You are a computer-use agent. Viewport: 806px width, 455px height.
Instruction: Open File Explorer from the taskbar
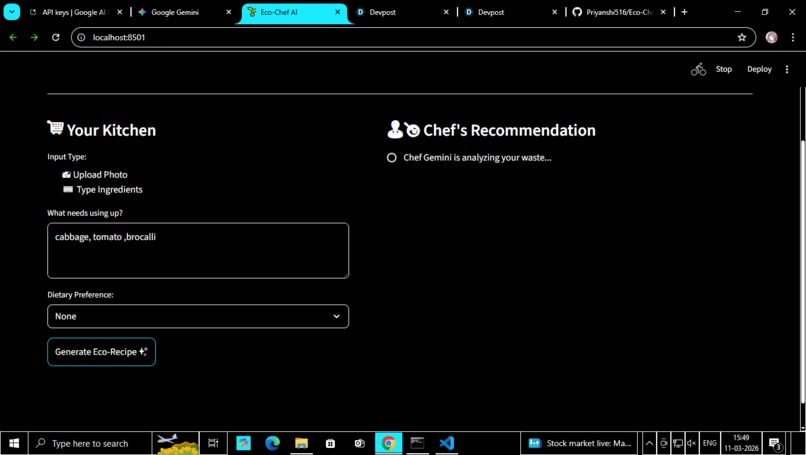(301, 443)
